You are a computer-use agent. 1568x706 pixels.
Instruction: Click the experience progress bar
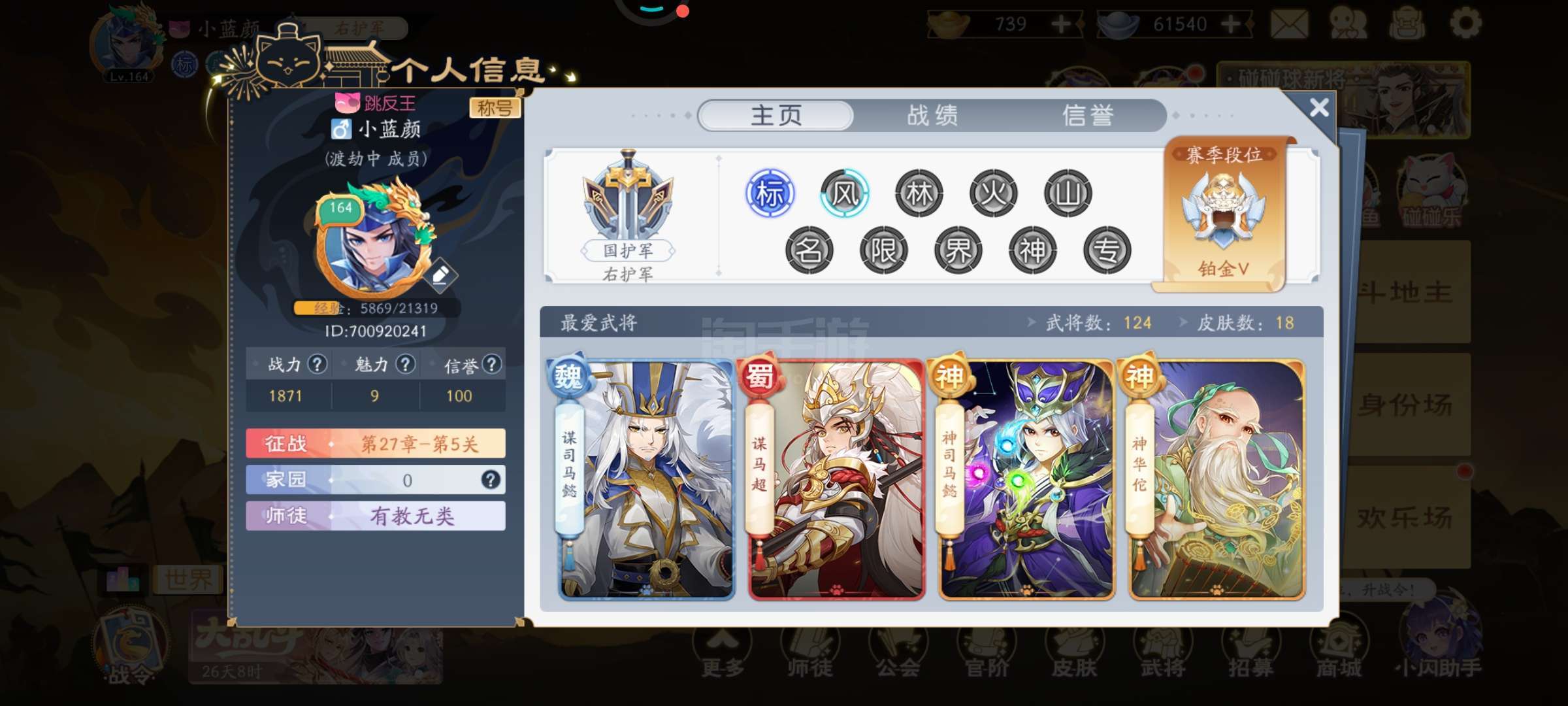point(376,308)
